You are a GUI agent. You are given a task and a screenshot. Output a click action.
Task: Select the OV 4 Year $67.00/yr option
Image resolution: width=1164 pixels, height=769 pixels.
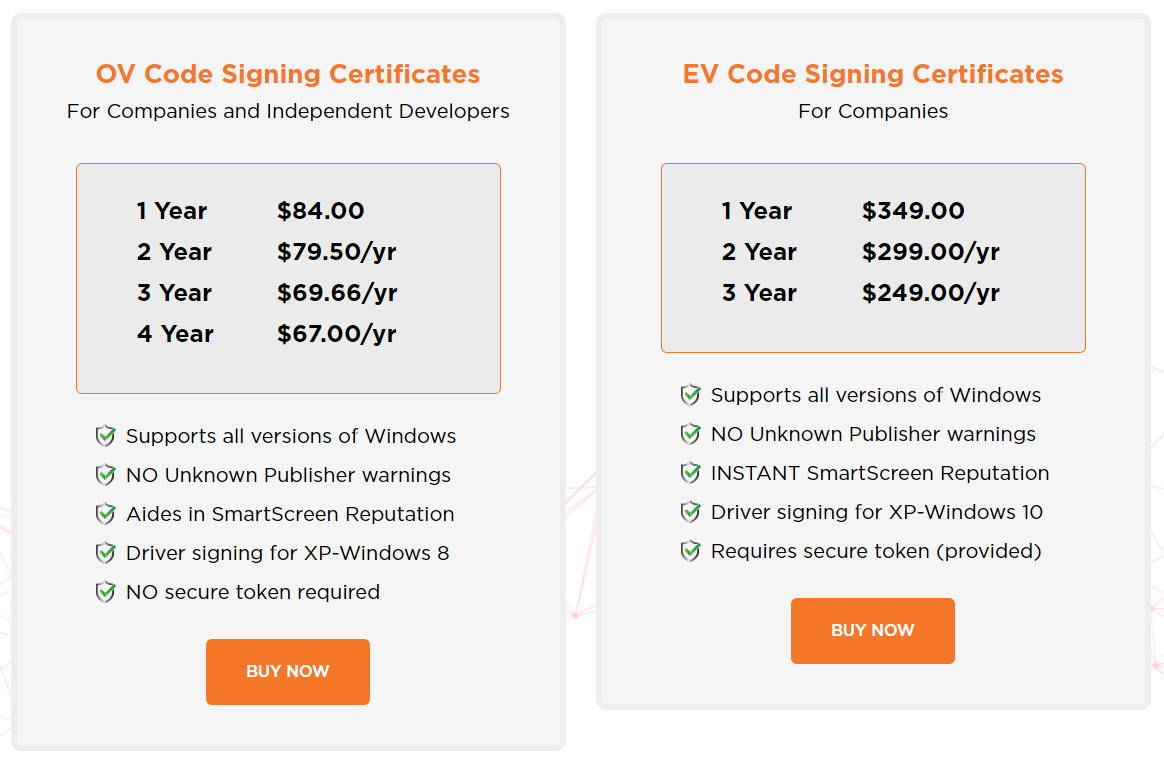267,333
